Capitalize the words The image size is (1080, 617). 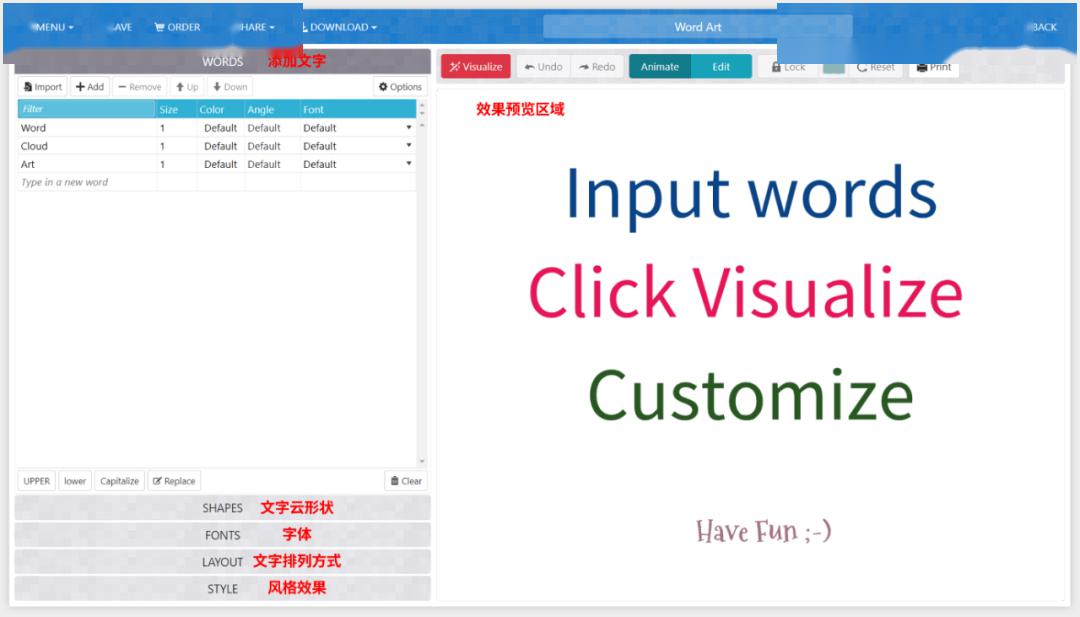pos(119,481)
